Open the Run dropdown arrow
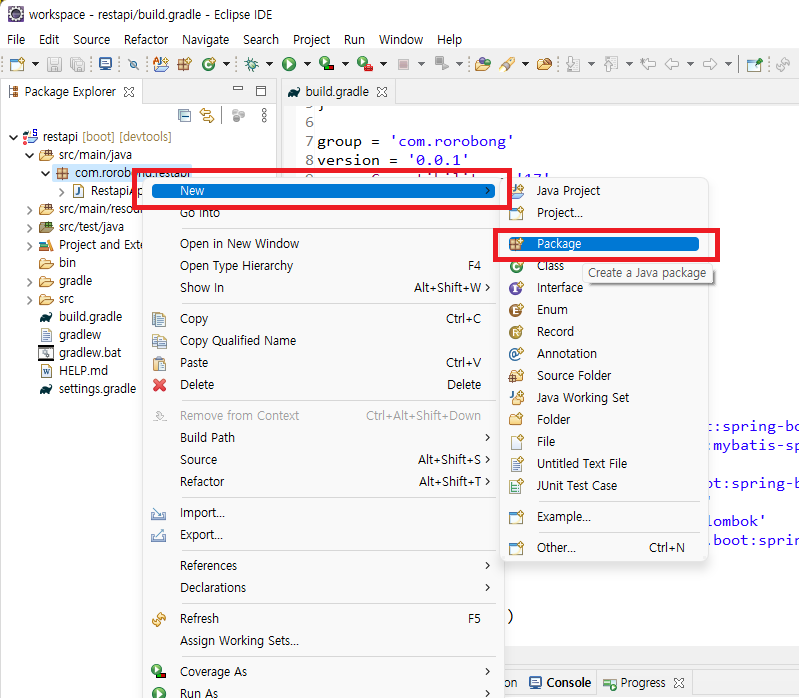The height and width of the screenshot is (698, 799). 307,64
